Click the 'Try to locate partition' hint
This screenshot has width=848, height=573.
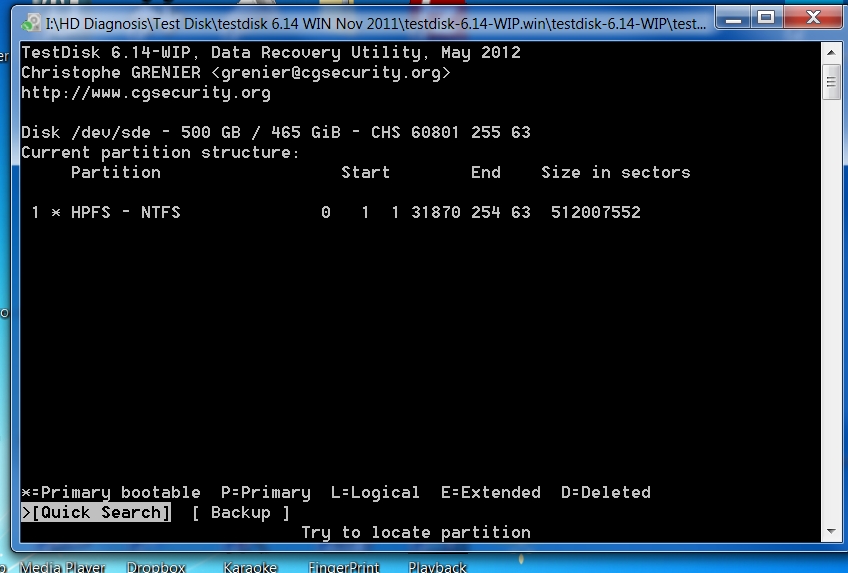416,532
